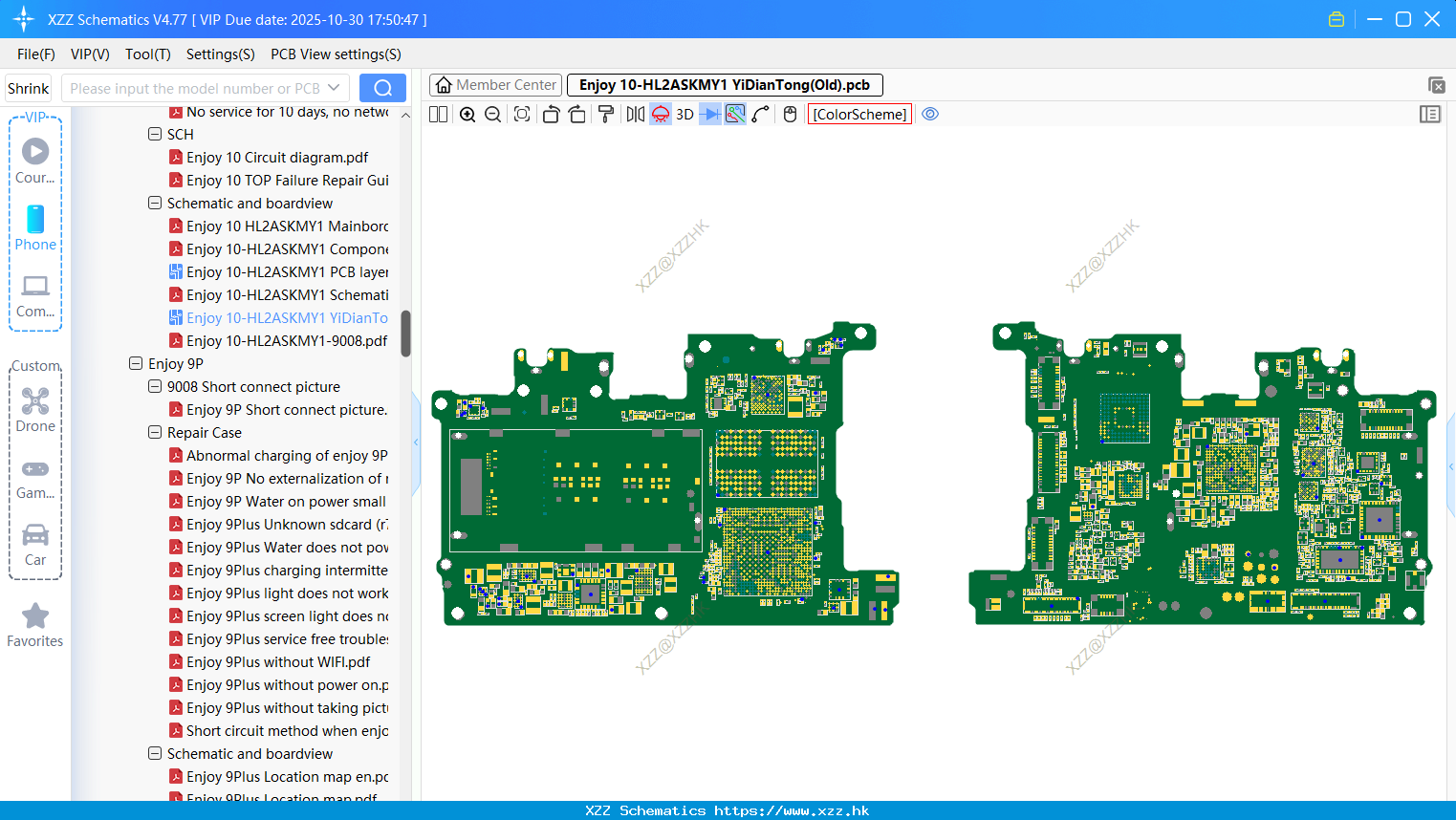
Task: Open the gift box icon in title bar
Action: (x=1336, y=19)
